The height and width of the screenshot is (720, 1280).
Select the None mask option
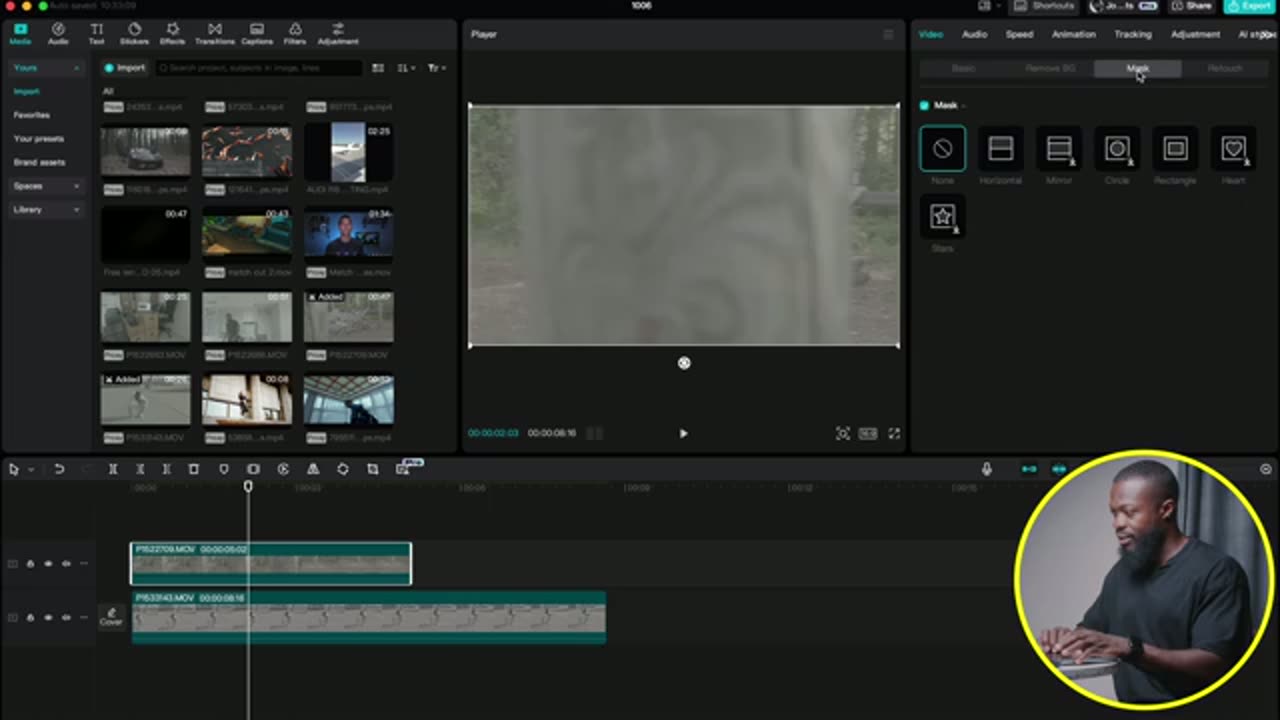click(x=942, y=149)
